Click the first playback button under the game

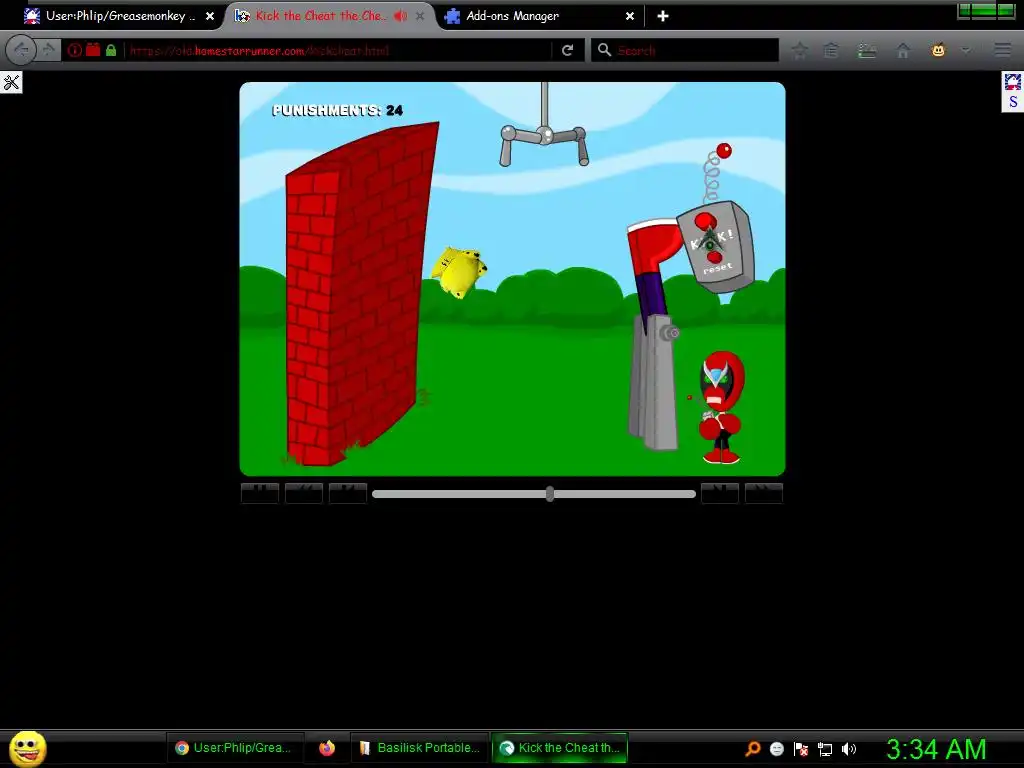click(260, 493)
